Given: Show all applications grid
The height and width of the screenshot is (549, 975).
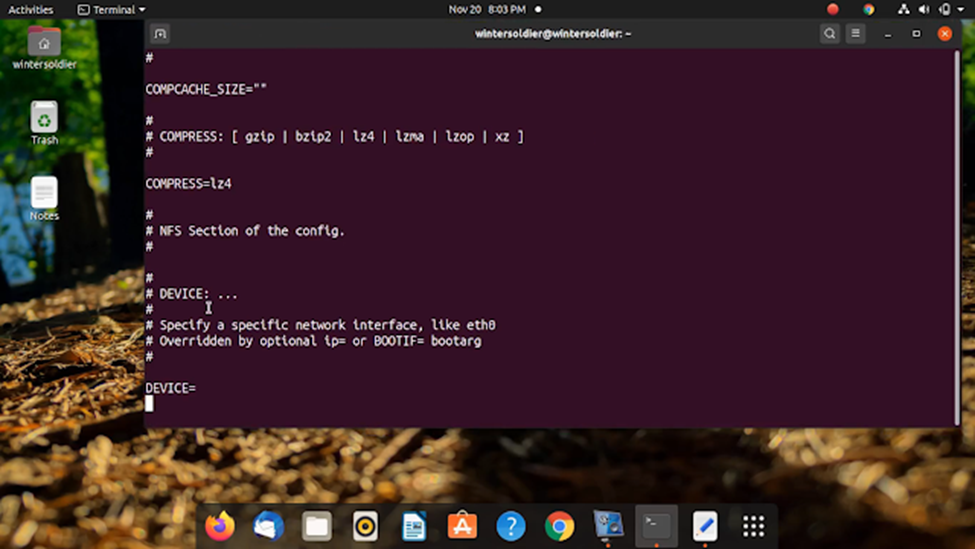Looking at the screenshot, I should [x=753, y=525].
